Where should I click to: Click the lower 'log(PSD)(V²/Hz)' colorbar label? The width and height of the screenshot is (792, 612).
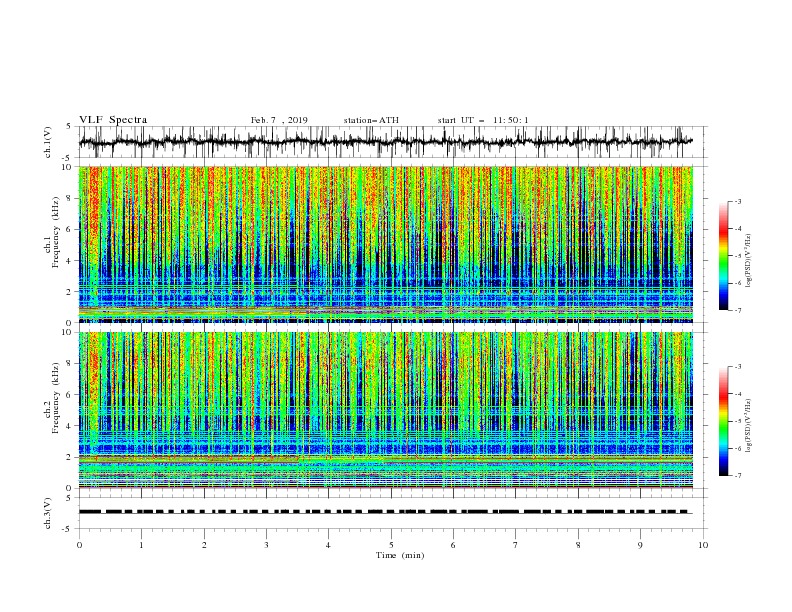(x=748, y=426)
